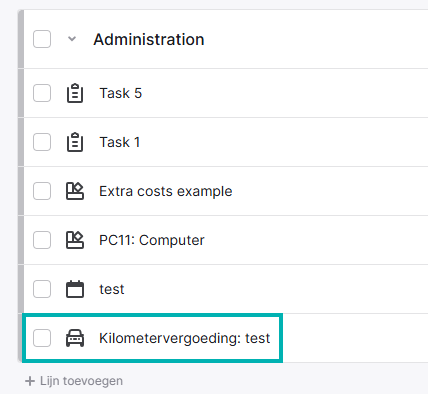The image size is (428, 394).
Task: Click the car icon for Kilometervergoeding
Action: [75, 338]
